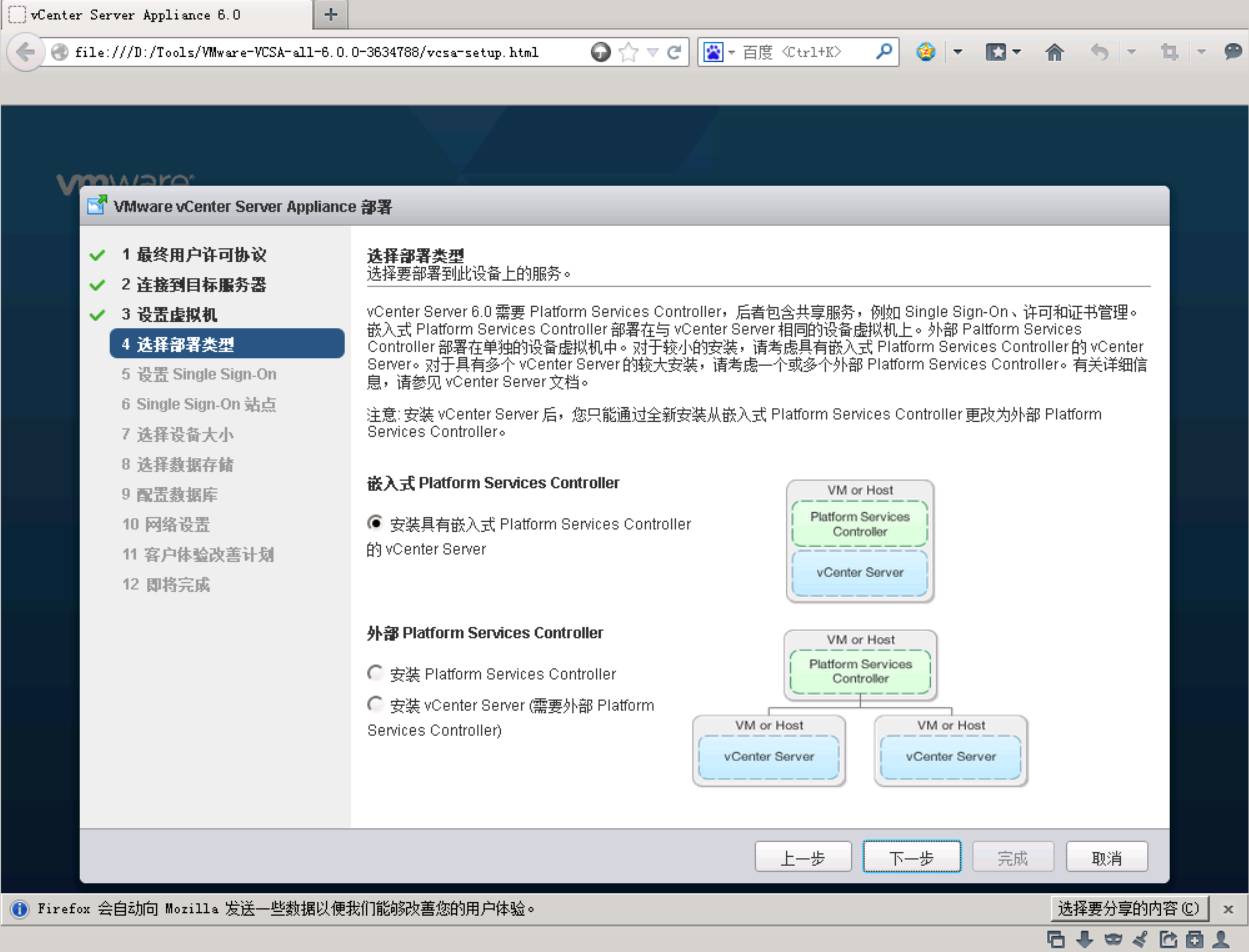This screenshot has width=1249, height=952.
Task: Click step 10 网络设置
Action: 166,524
